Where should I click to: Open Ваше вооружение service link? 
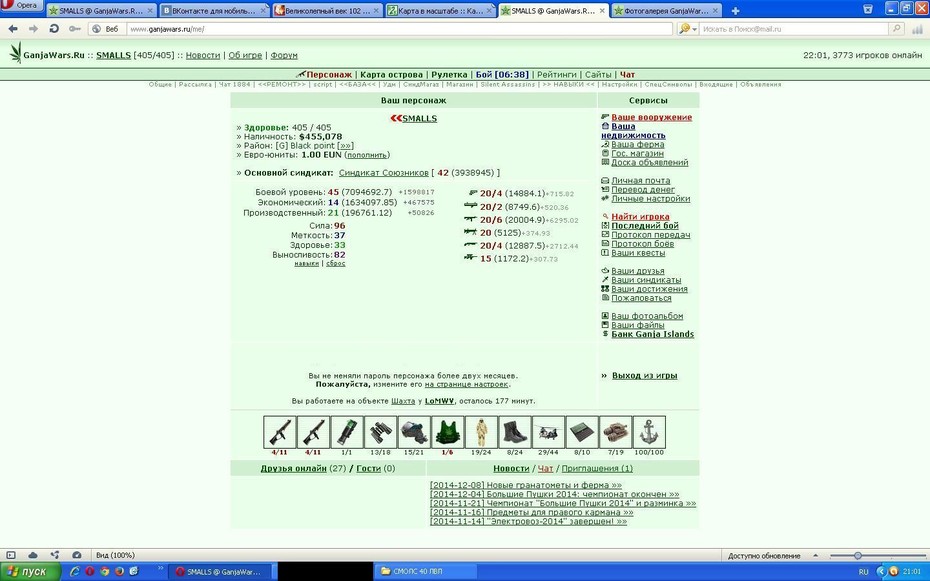652,117
